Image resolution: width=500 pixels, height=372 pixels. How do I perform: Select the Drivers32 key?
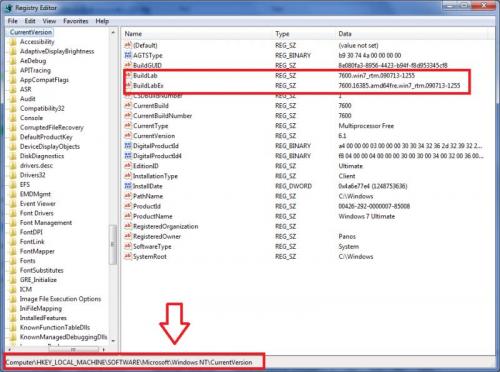click(33, 175)
